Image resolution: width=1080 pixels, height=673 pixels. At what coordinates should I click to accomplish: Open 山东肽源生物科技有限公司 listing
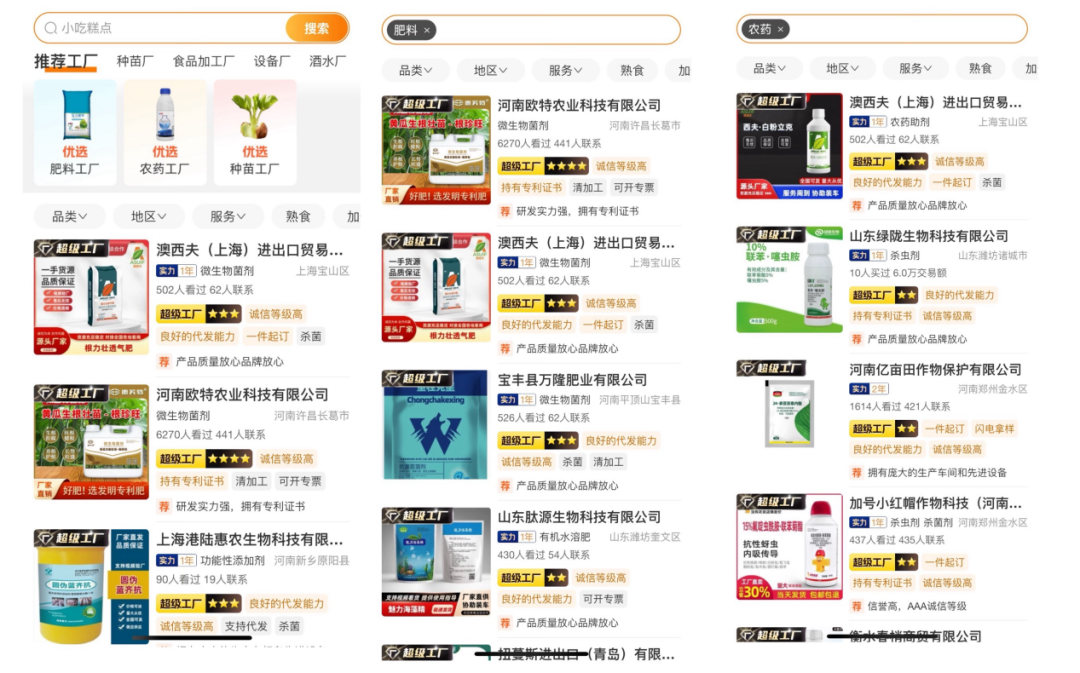click(579, 517)
